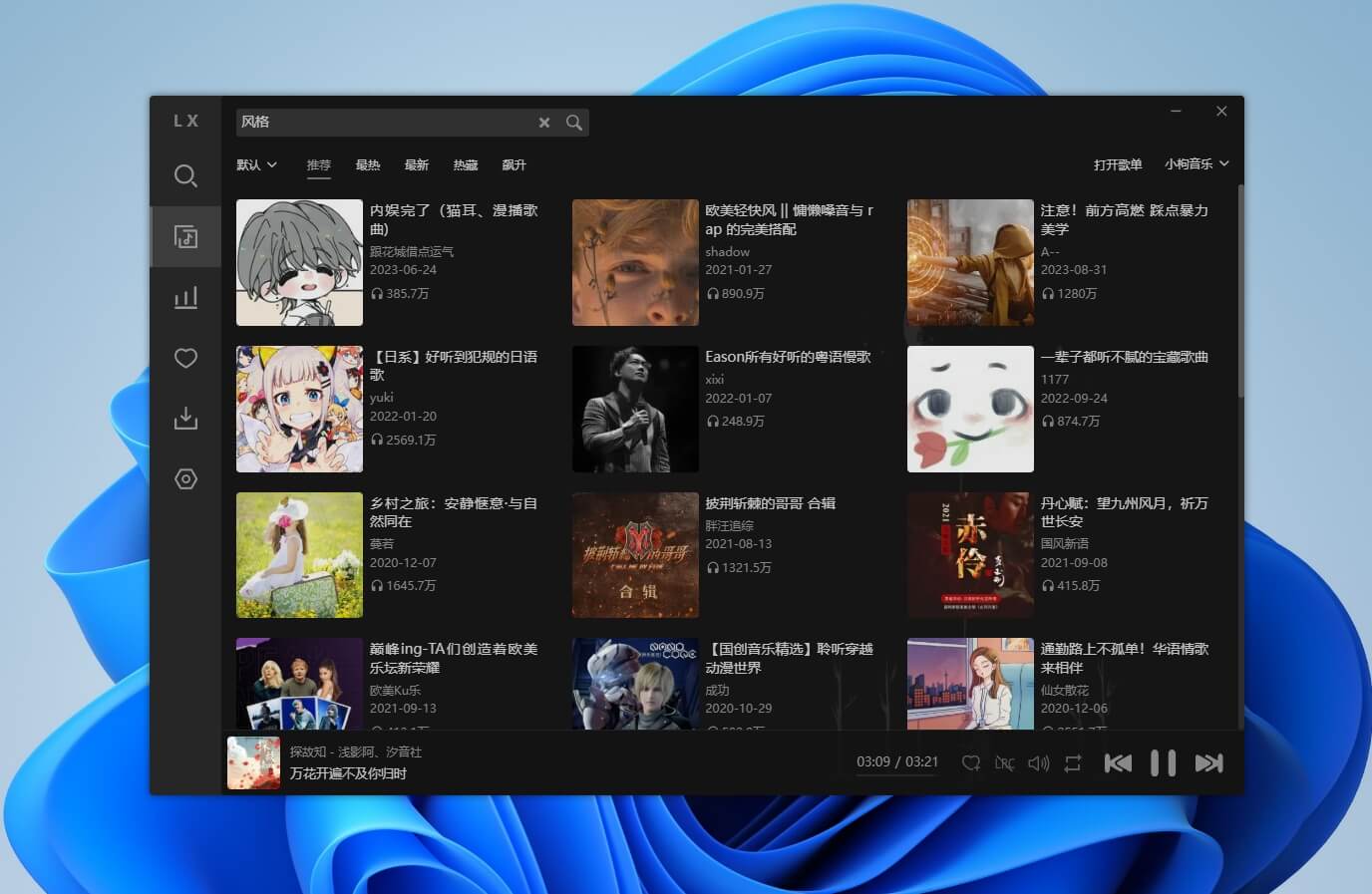Click the magnifier icon beside the search box
Image resolution: width=1372 pixels, height=894 pixels.
point(574,122)
